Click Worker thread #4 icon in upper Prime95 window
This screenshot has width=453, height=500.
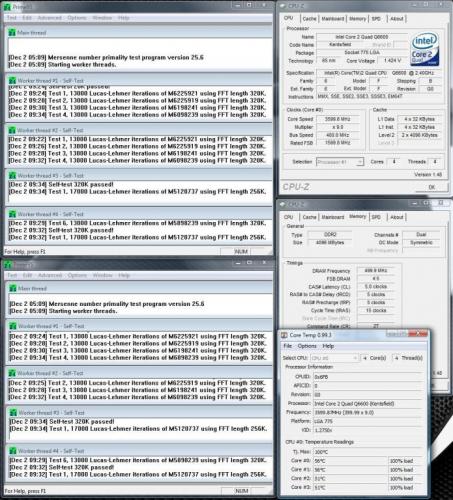(x=12, y=214)
